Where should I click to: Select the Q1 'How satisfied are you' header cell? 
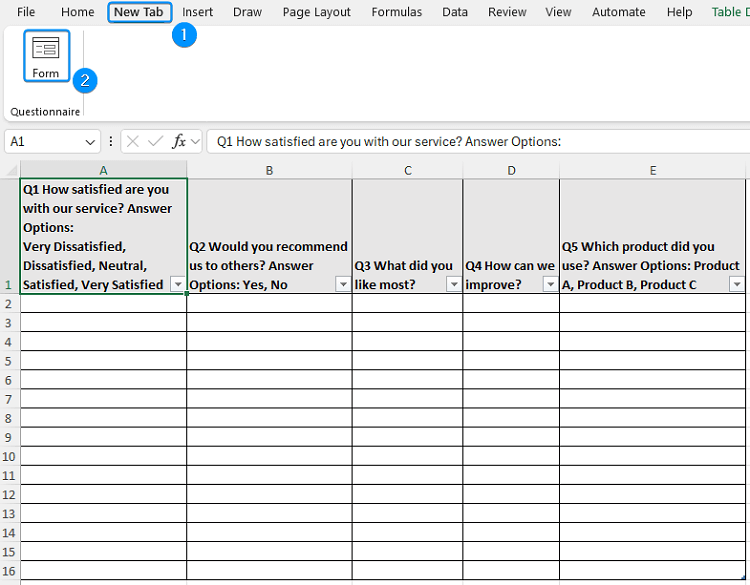103,236
